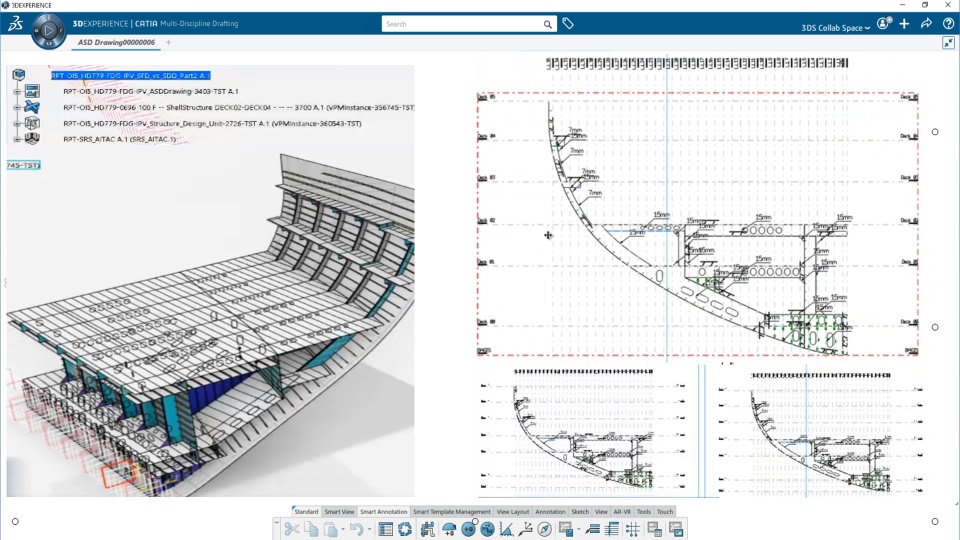Click the plus add-content icon

[904, 24]
